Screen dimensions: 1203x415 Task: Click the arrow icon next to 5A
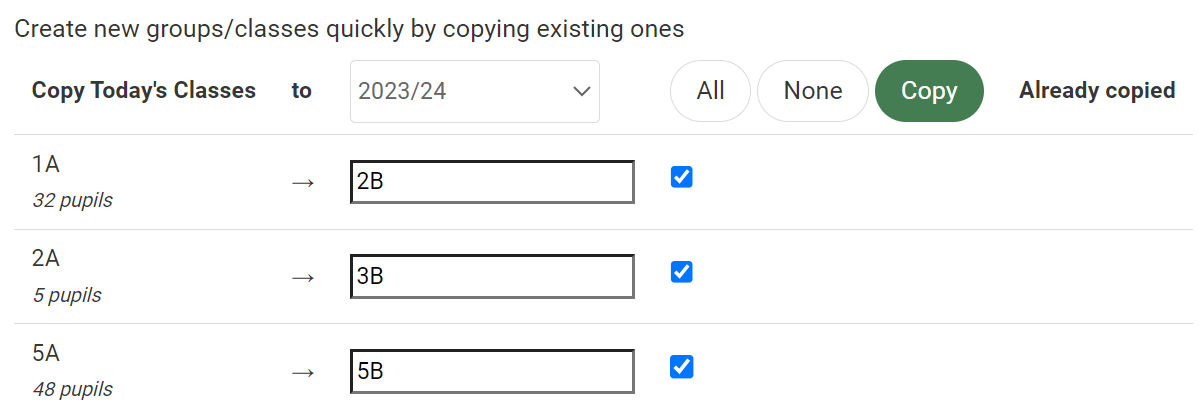303,372
